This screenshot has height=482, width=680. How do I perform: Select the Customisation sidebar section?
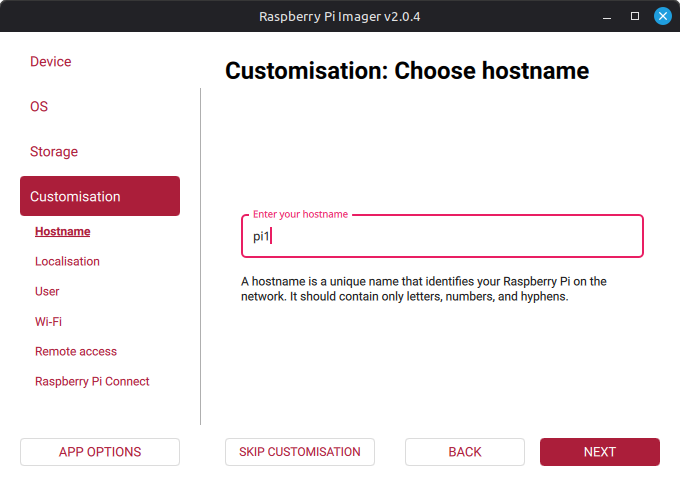100,196
